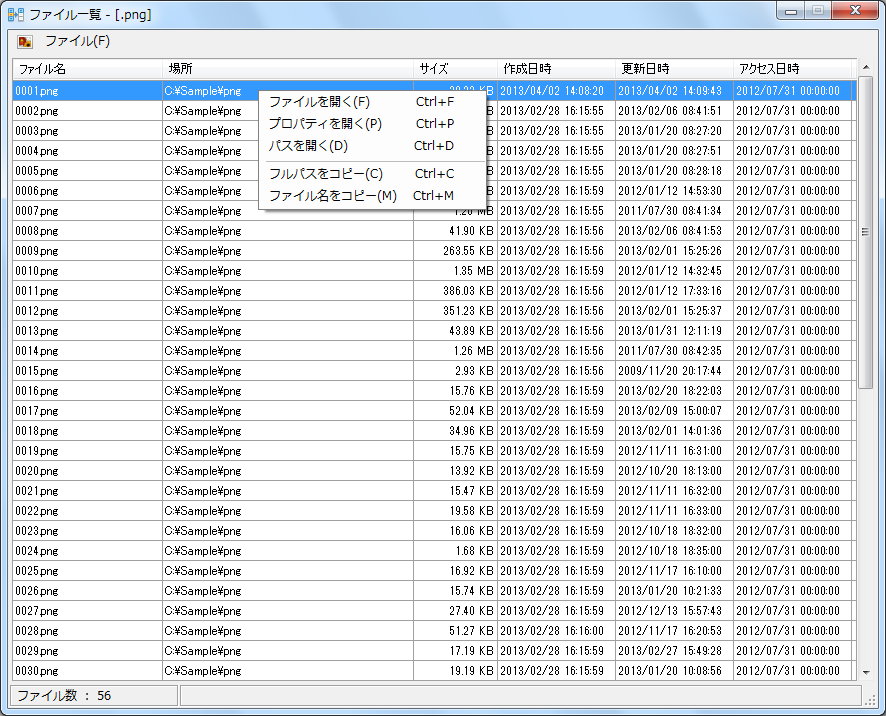Sort by 更新日時 column header
The height and width of the screenshot is (716, 886).
[674, 69]
